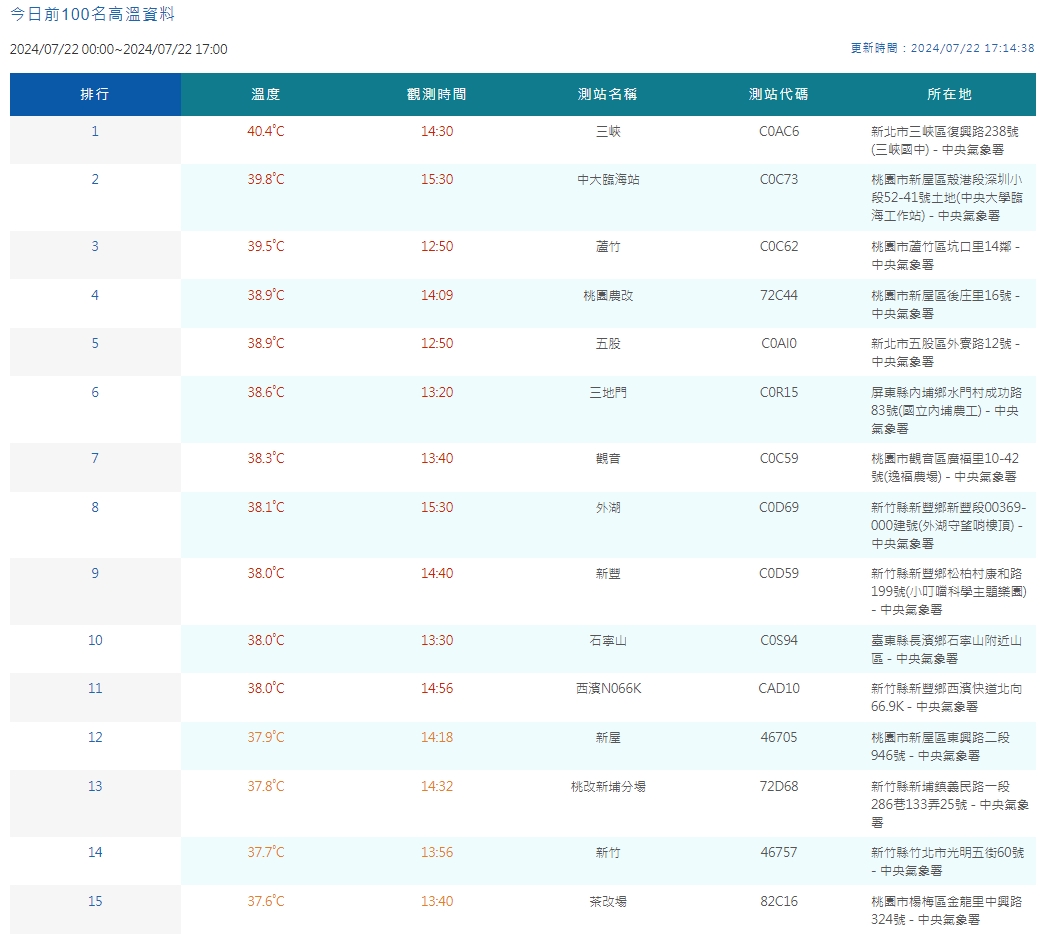Image resolution: width=1048 pixels, height=934 pixels.
Task: Click location text 新北市三峽區復興路238號
Action: click(945, 132)
